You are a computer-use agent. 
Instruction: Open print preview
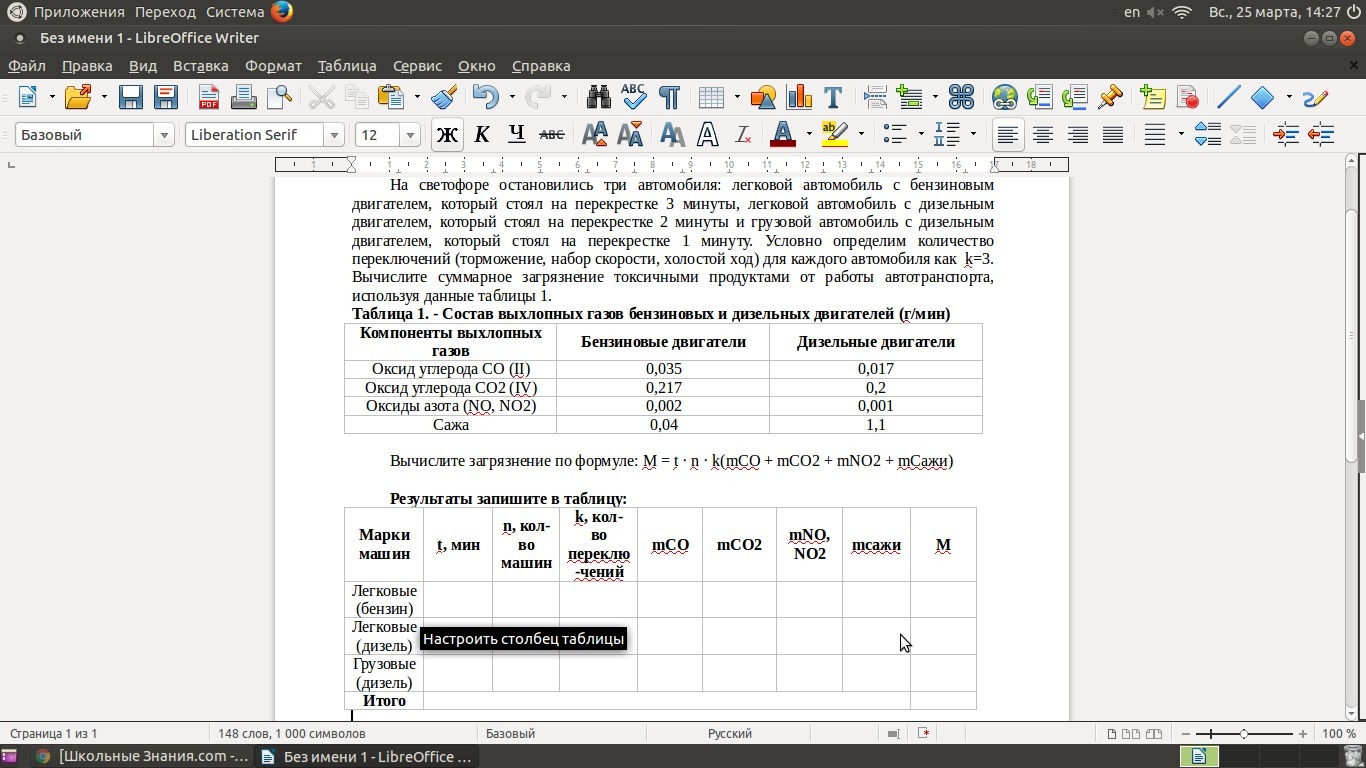(278, 97)
